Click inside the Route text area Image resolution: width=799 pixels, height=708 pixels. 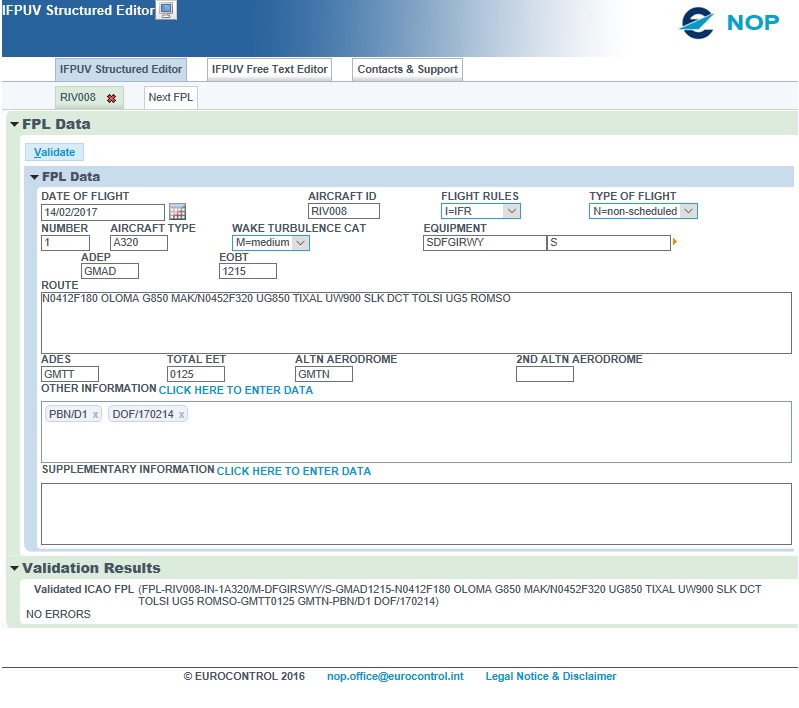[x=416, y=323]
